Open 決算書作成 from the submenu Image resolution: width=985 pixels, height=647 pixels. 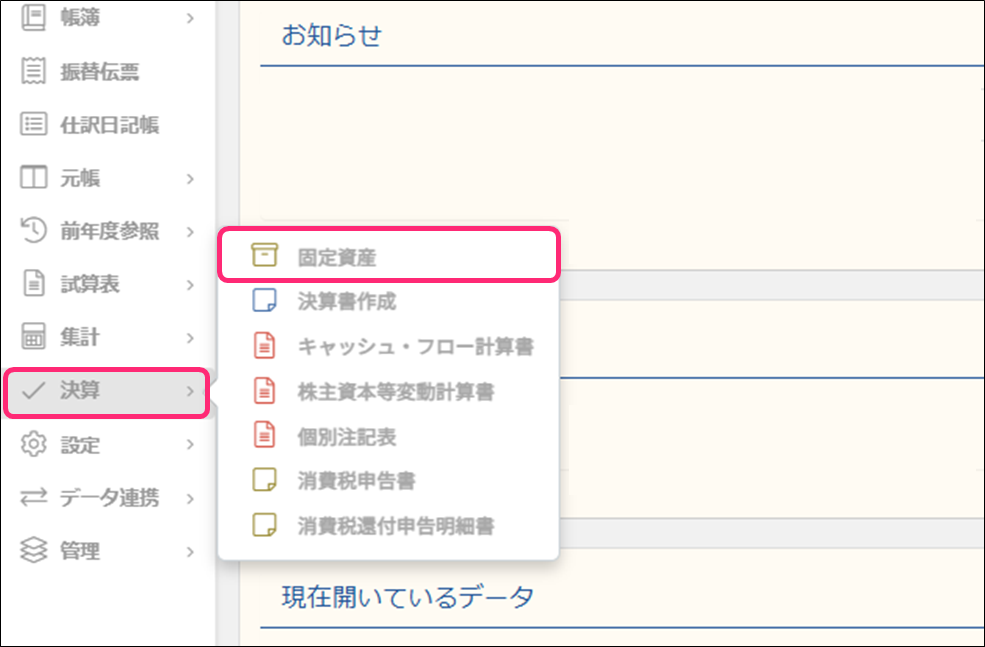[x=347, y=301]
